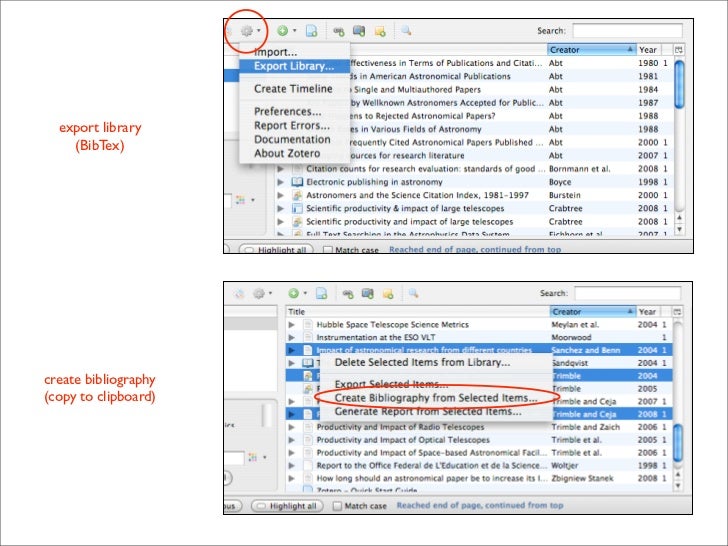This screenshot has width=728, height=546.
Task: Expand How long should an astronomical paper row
Action: coord(292,478)
